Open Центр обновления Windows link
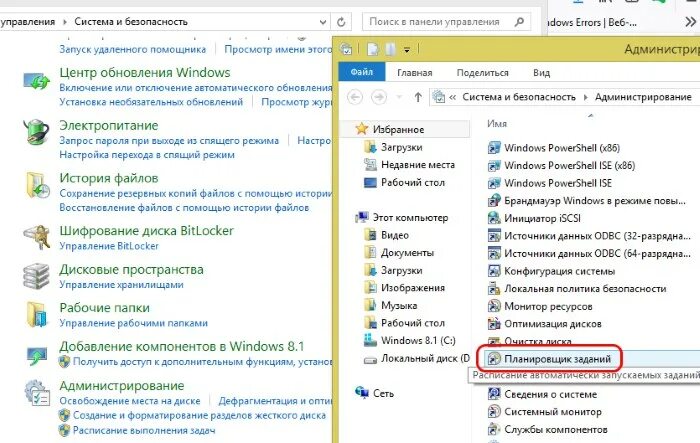This screenshot has width=700, height=443. (x=145, y=72)
